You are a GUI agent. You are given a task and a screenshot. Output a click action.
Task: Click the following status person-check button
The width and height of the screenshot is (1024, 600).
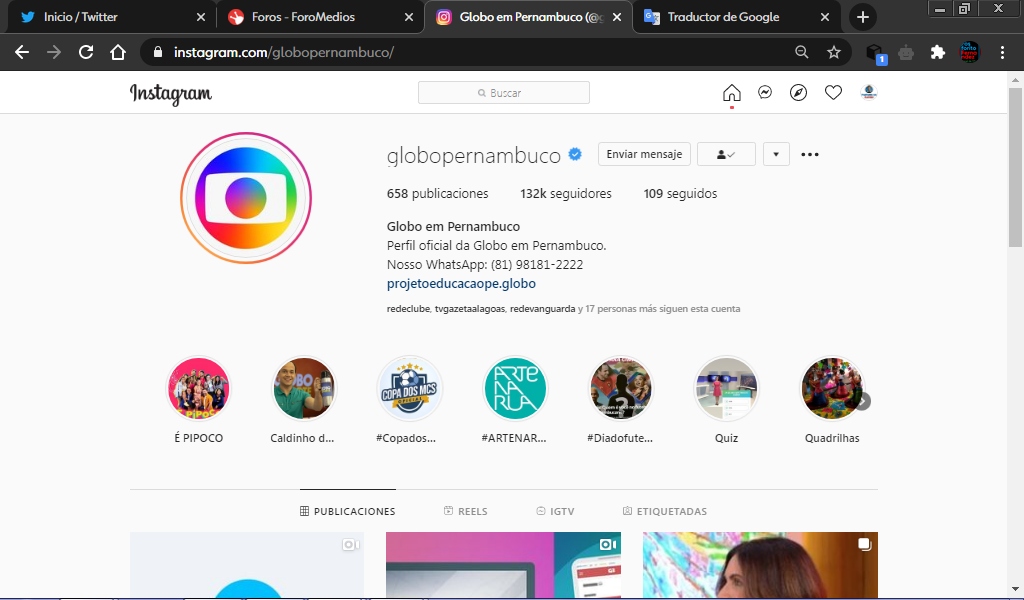click(726, 154)
